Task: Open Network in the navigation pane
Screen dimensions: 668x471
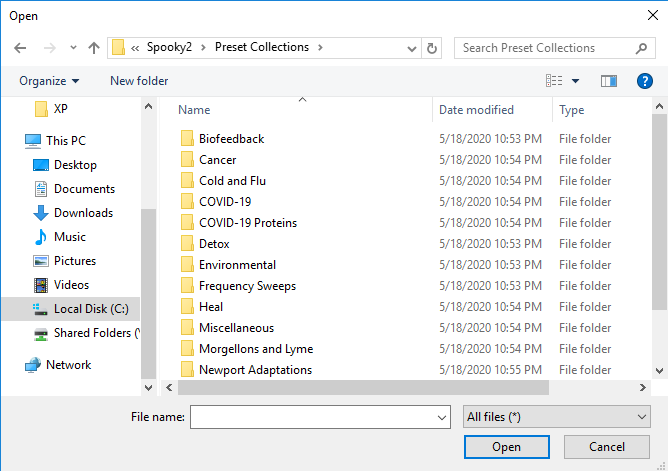Action: (68, 365)
